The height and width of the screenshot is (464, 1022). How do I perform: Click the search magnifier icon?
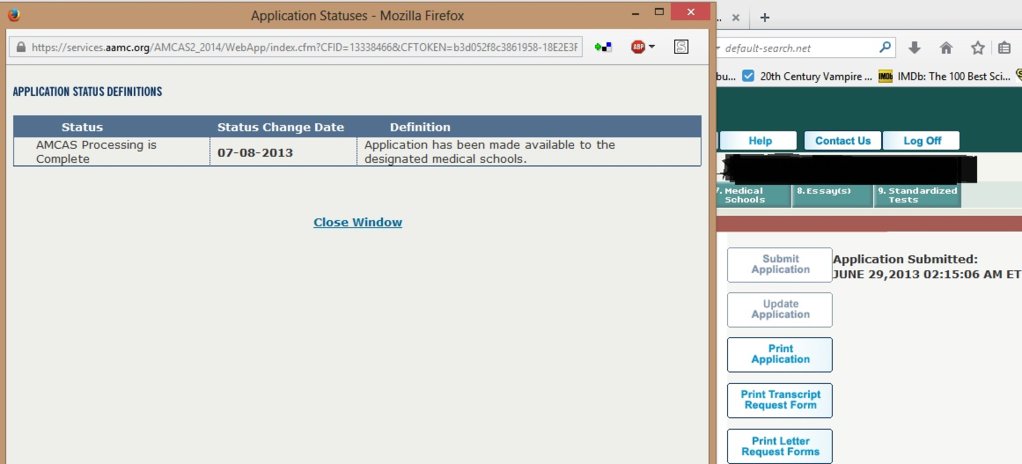coord(884,47)
